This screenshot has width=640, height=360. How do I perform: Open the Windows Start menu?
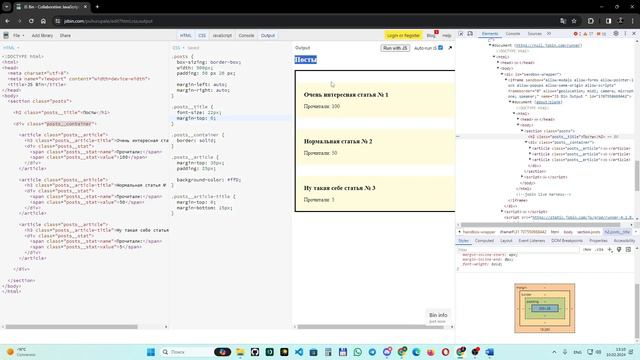point(151,352)
